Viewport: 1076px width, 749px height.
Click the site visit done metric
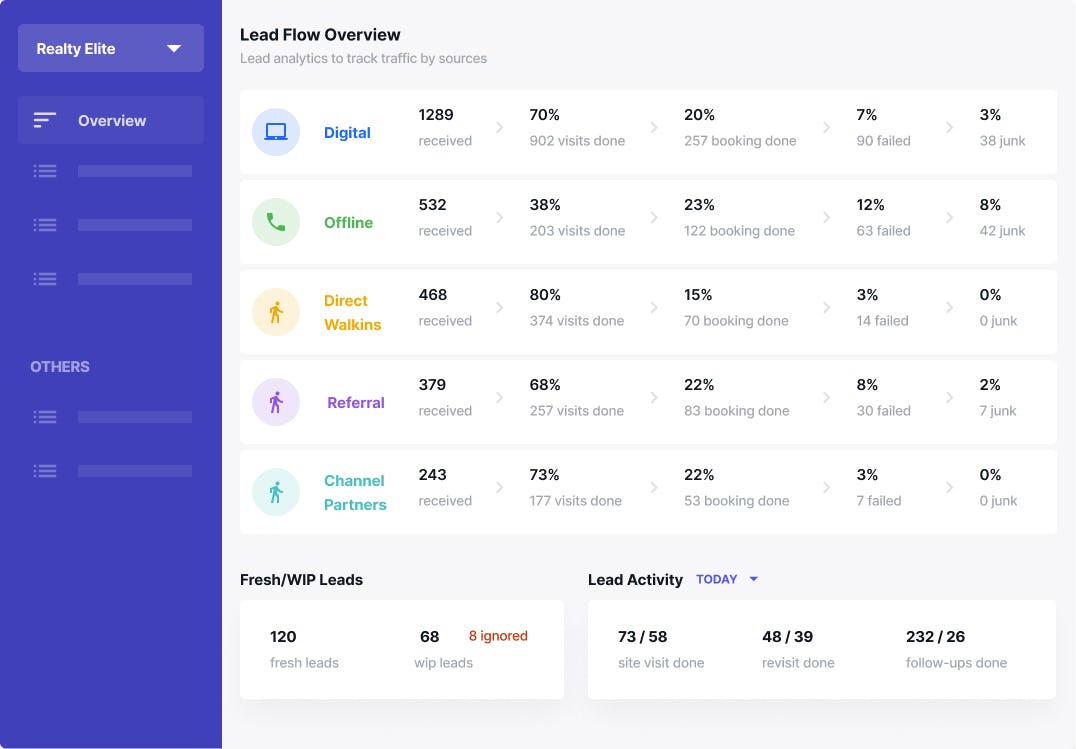[661, 649]
